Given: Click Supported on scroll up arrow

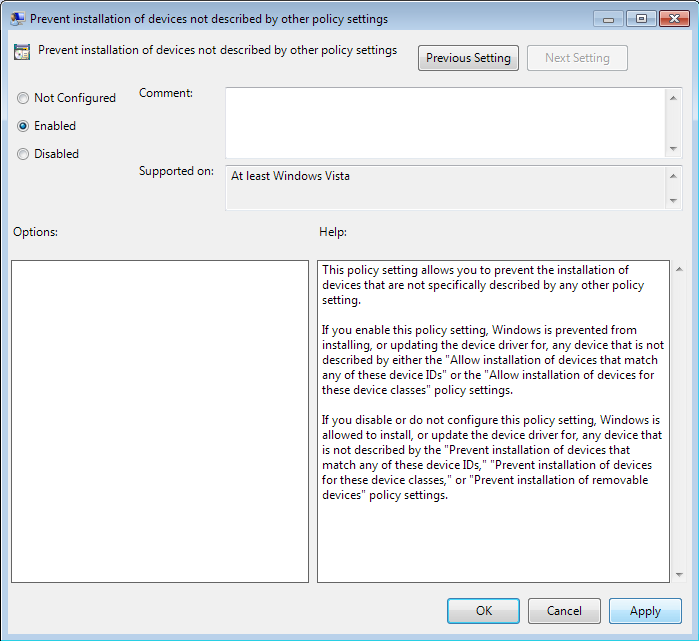Looking at the screenshot, I should (x=673, y=176).
